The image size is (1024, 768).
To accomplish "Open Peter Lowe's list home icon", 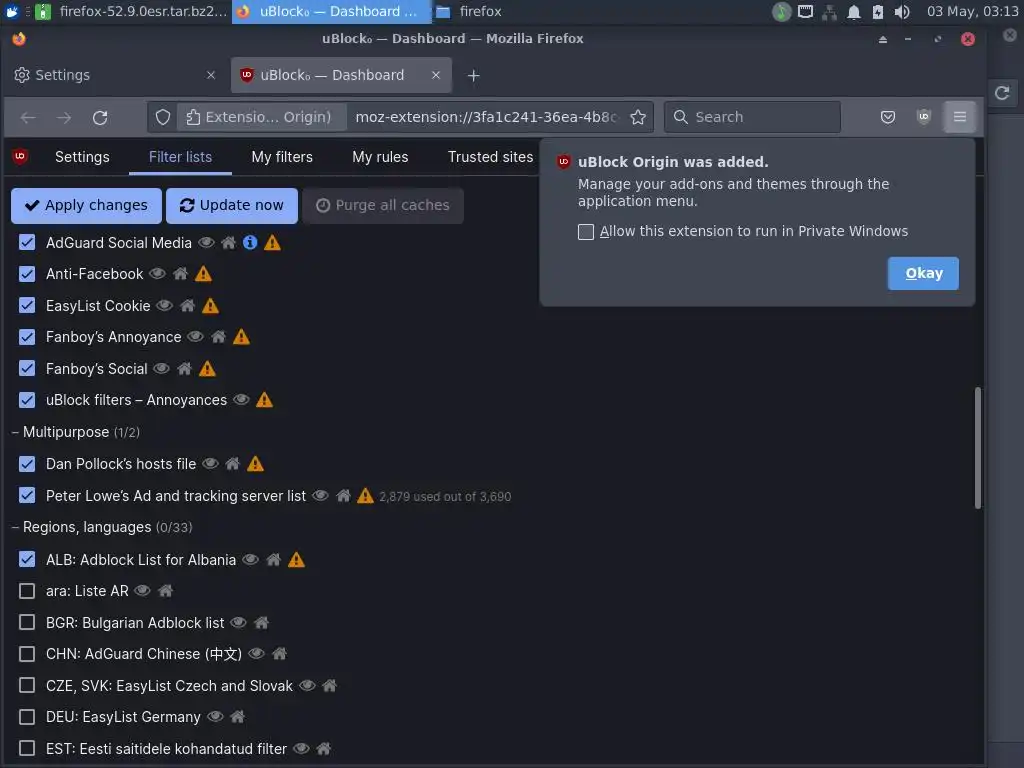I will tap(344, 496).
